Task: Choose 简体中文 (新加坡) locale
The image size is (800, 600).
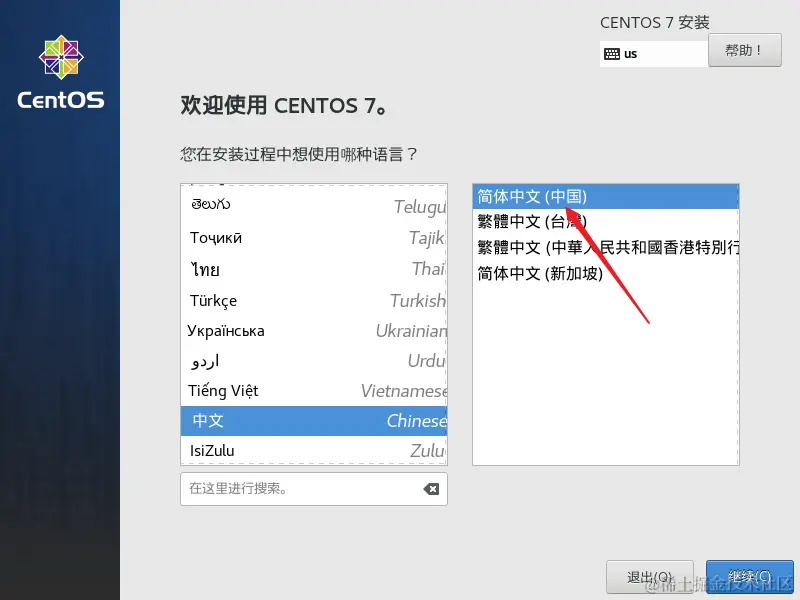Action: pos(606,273)
